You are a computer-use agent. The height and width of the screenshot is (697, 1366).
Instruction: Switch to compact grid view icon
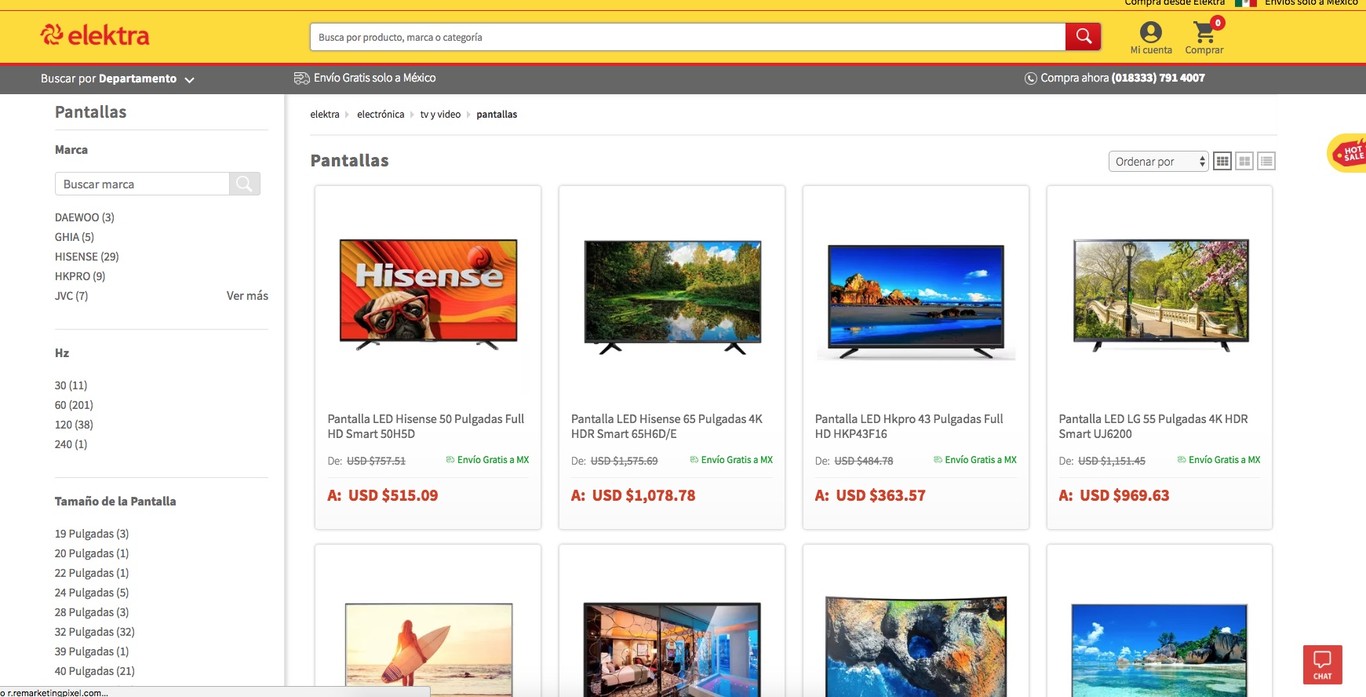pyautogui.click(x=1243, y=160)
